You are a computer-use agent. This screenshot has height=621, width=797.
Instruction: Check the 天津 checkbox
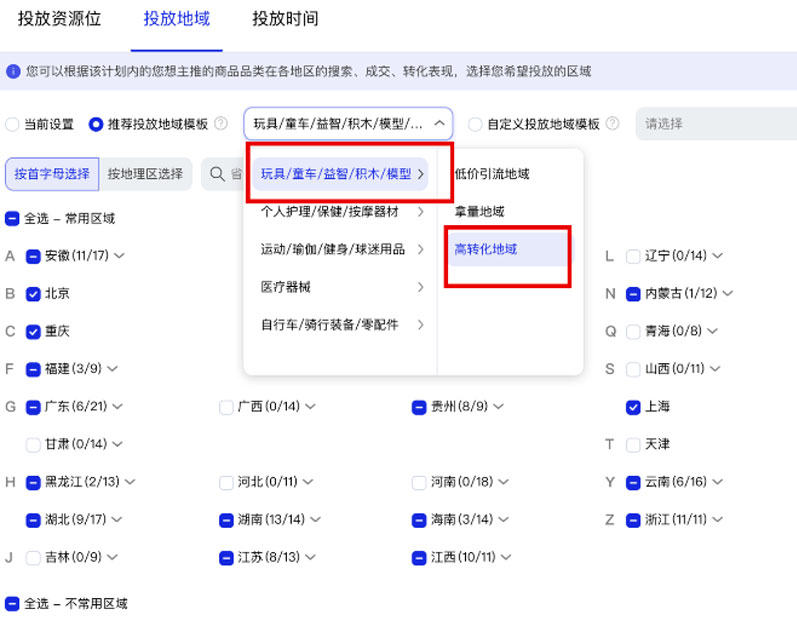click(x=633, y=445)
